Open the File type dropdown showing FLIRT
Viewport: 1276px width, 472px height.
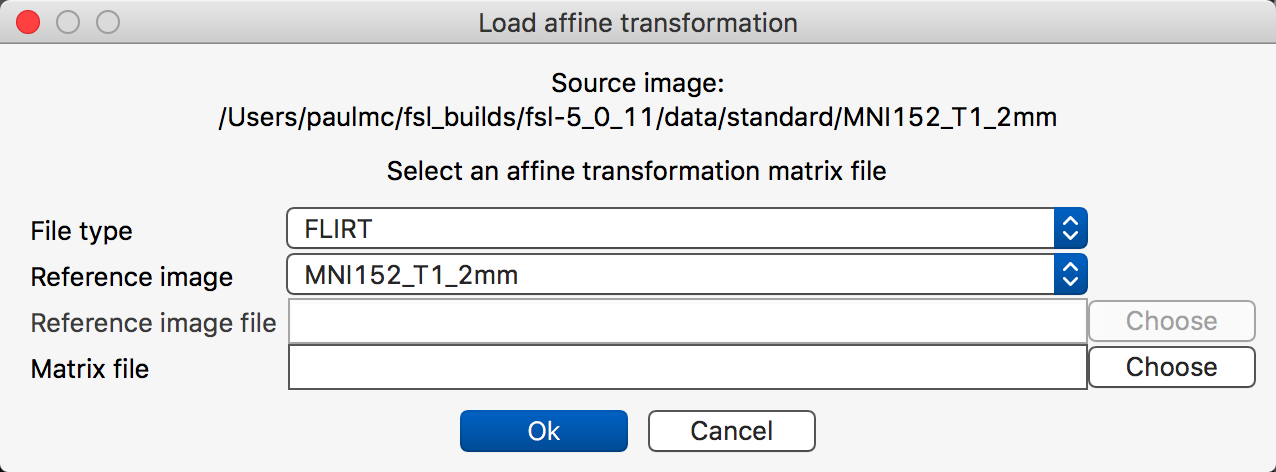(x=670, y=229)
